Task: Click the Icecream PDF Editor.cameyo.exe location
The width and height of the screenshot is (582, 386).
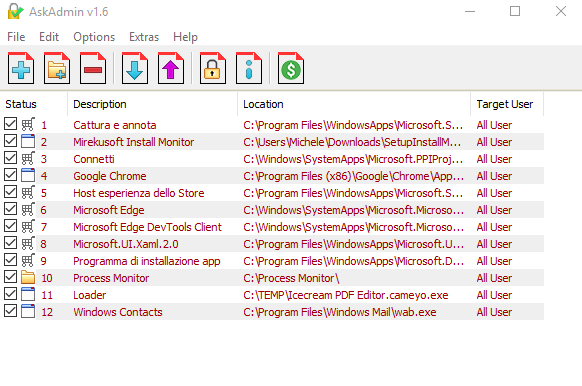Action: pos(346,295)
